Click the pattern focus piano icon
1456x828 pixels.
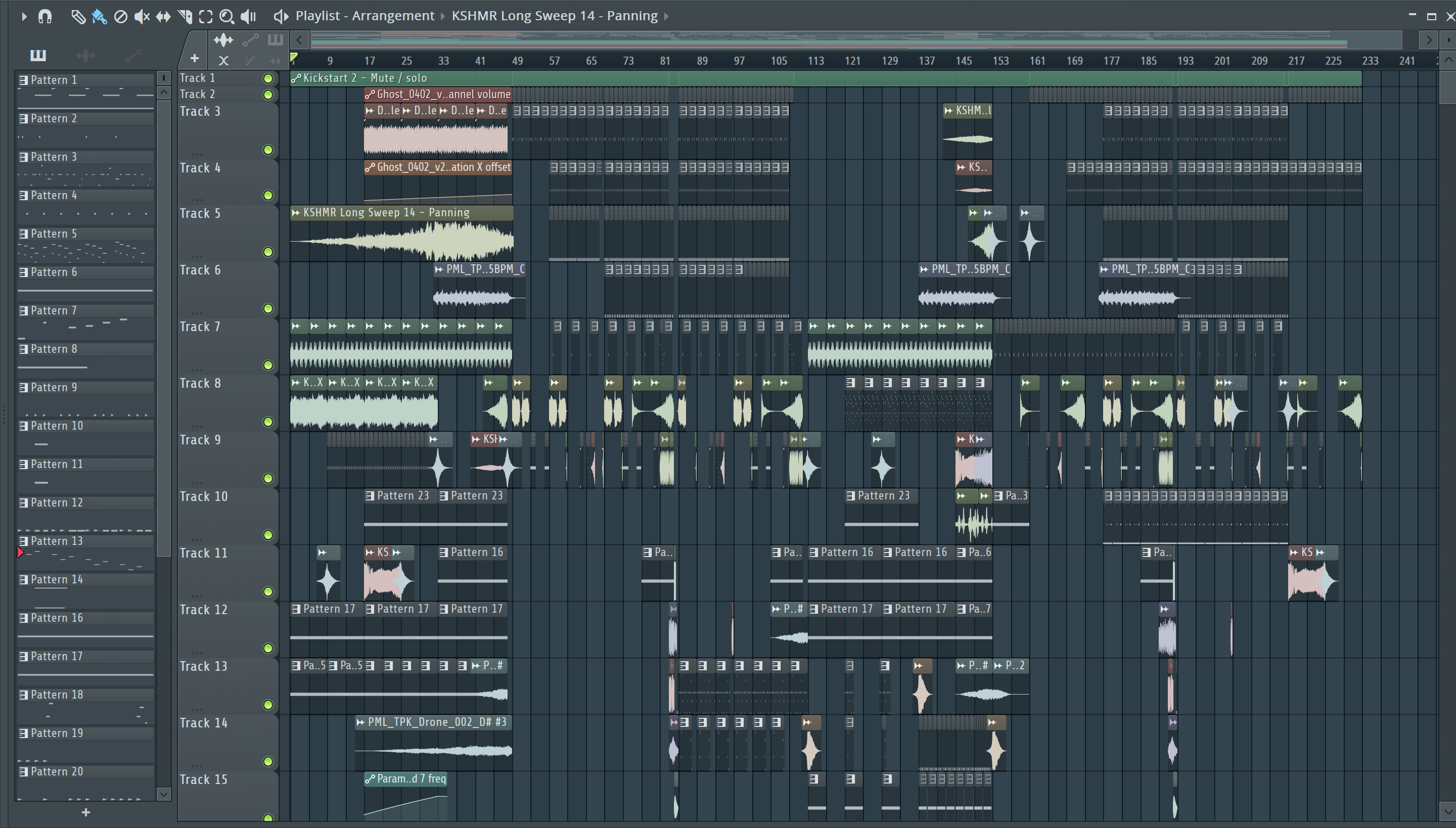275,39
